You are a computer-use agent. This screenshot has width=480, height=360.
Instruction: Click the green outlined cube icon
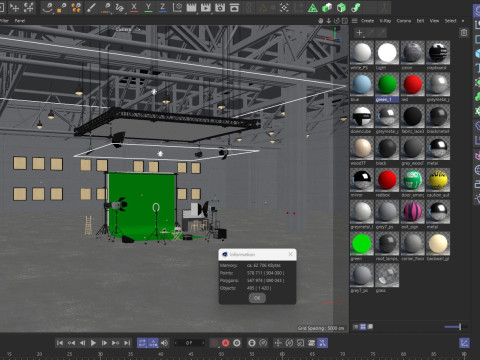click(x=341, y=8)
